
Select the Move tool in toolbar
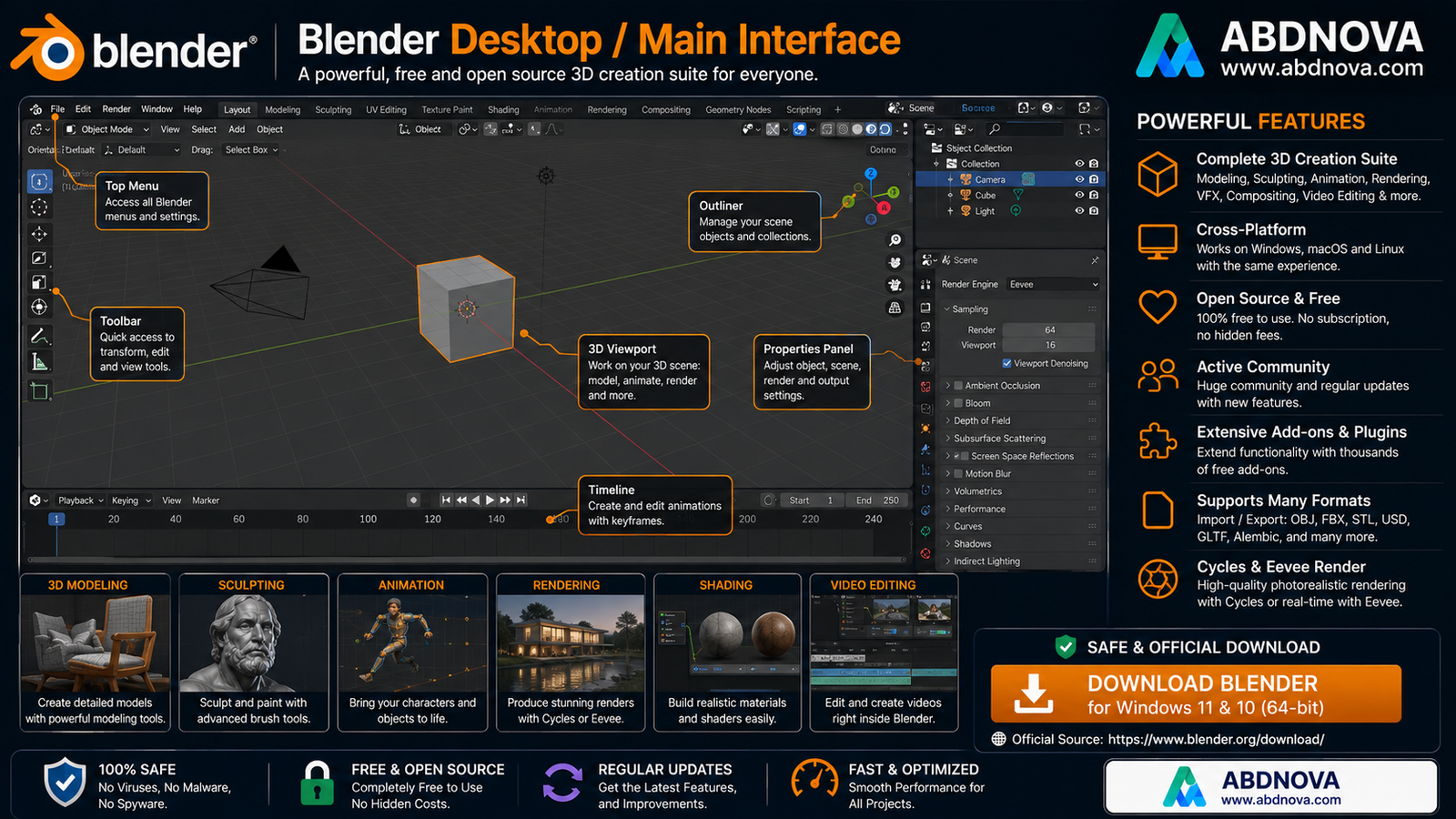point(39,234)
